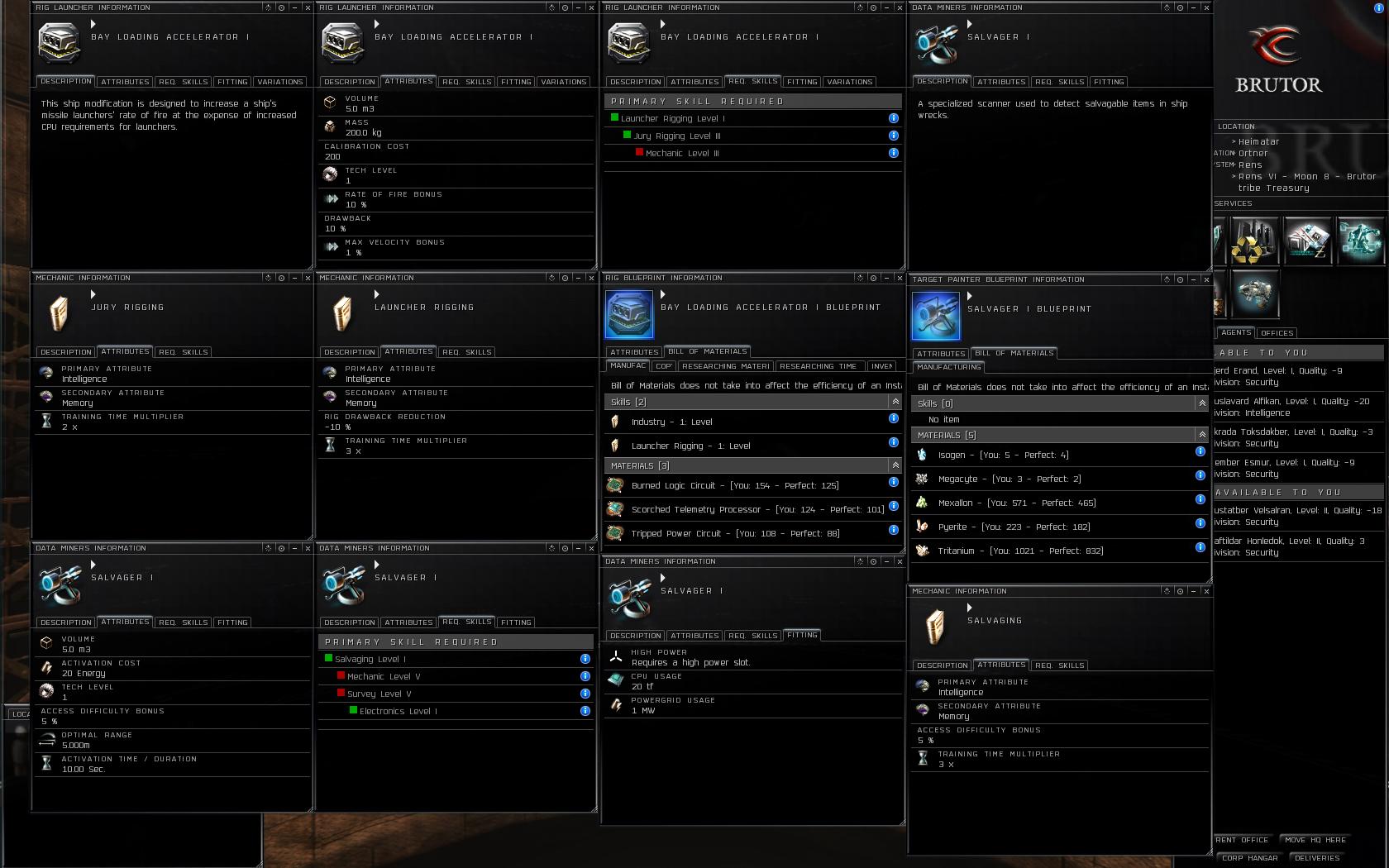
Task: Select the Agents tab in station panel
Action: [x=1236, y=332]
